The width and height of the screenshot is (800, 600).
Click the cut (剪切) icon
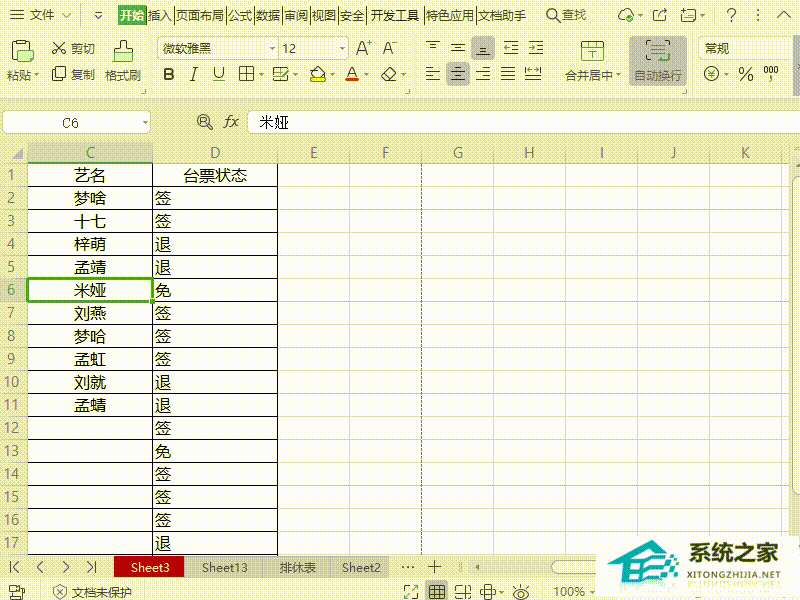(72, 48)
